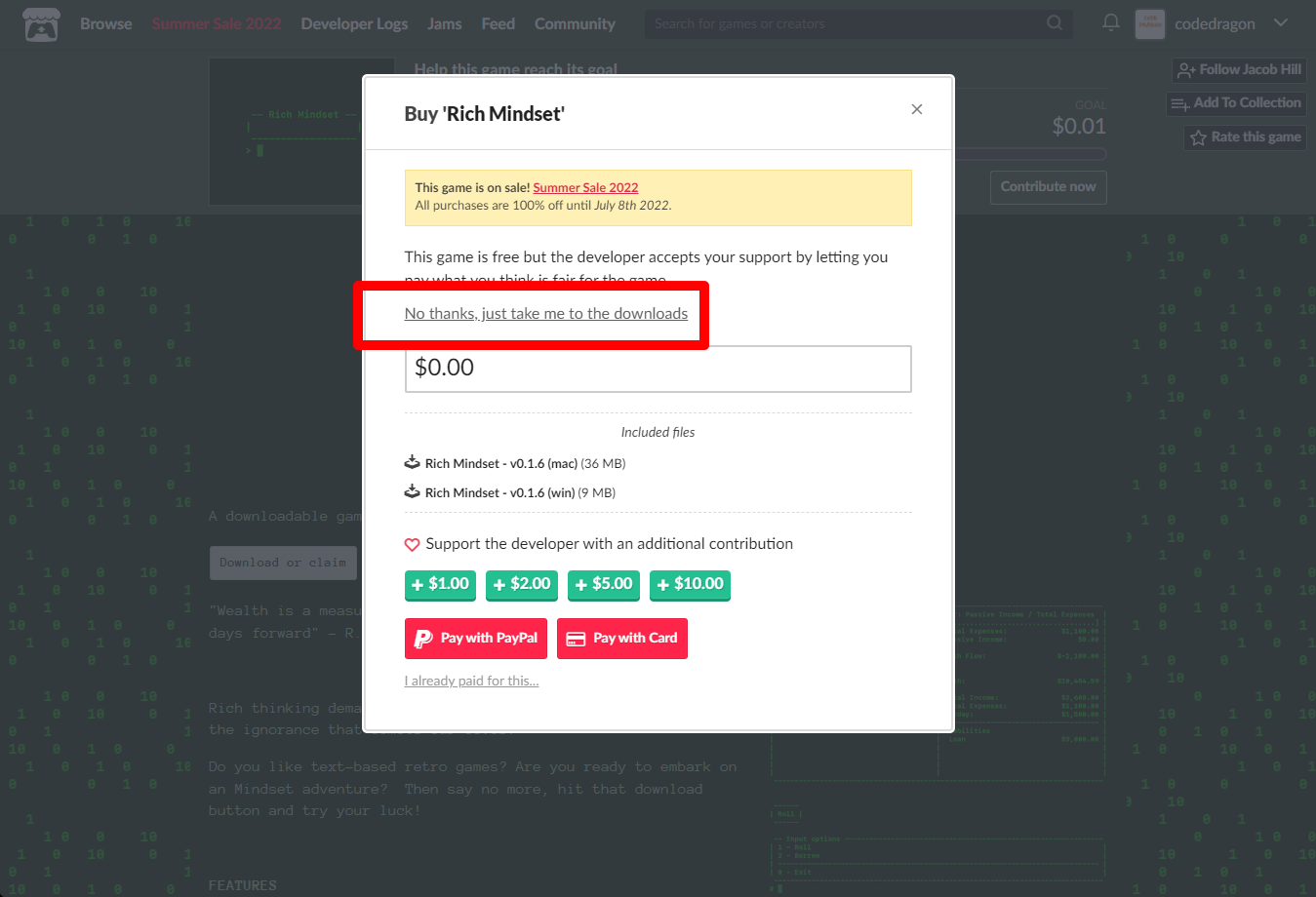
Task: Click No thanks, just take me to the downloads
Action: click(x=546, y=313)
